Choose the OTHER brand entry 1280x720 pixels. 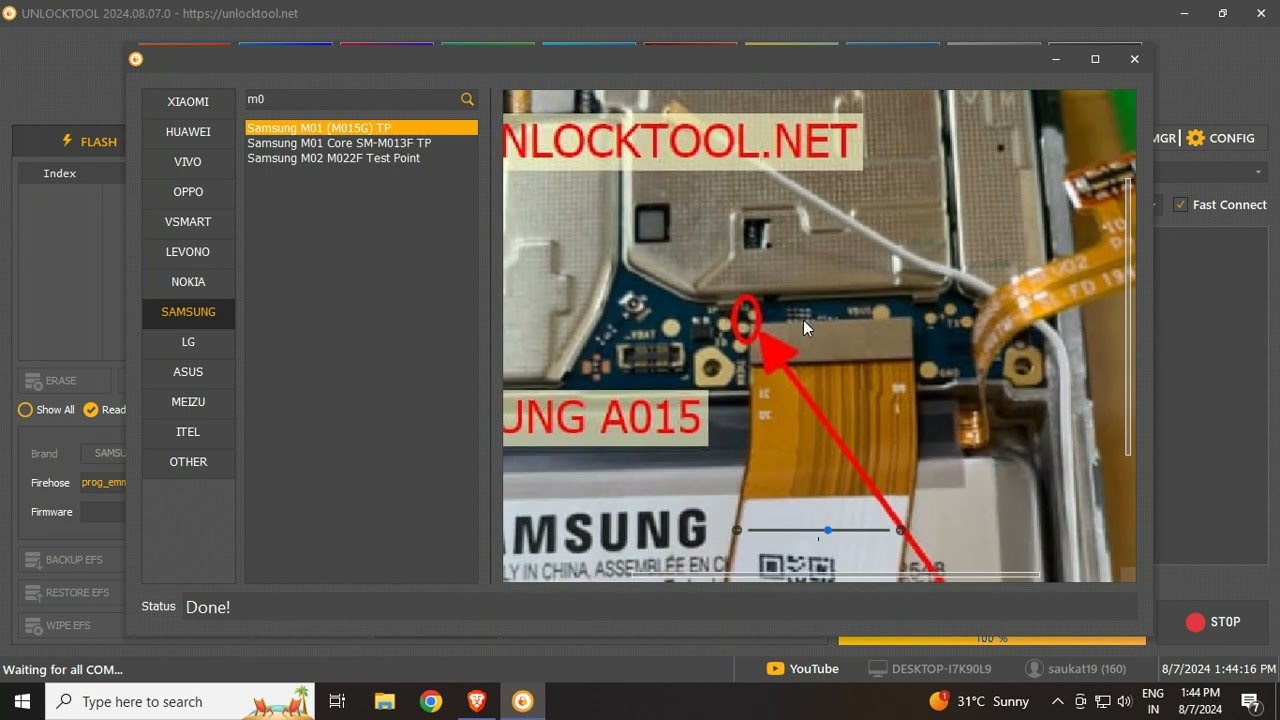[x=188, y=462]
